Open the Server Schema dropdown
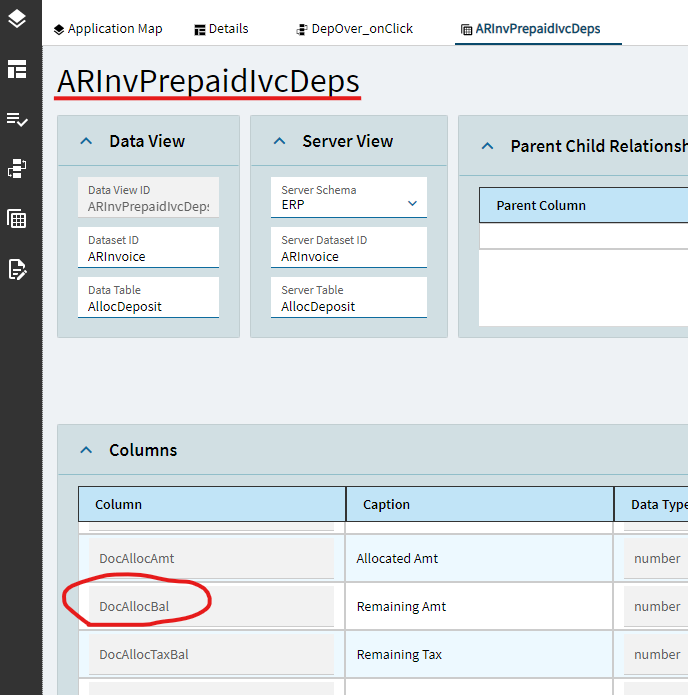 tap(412, 204)
